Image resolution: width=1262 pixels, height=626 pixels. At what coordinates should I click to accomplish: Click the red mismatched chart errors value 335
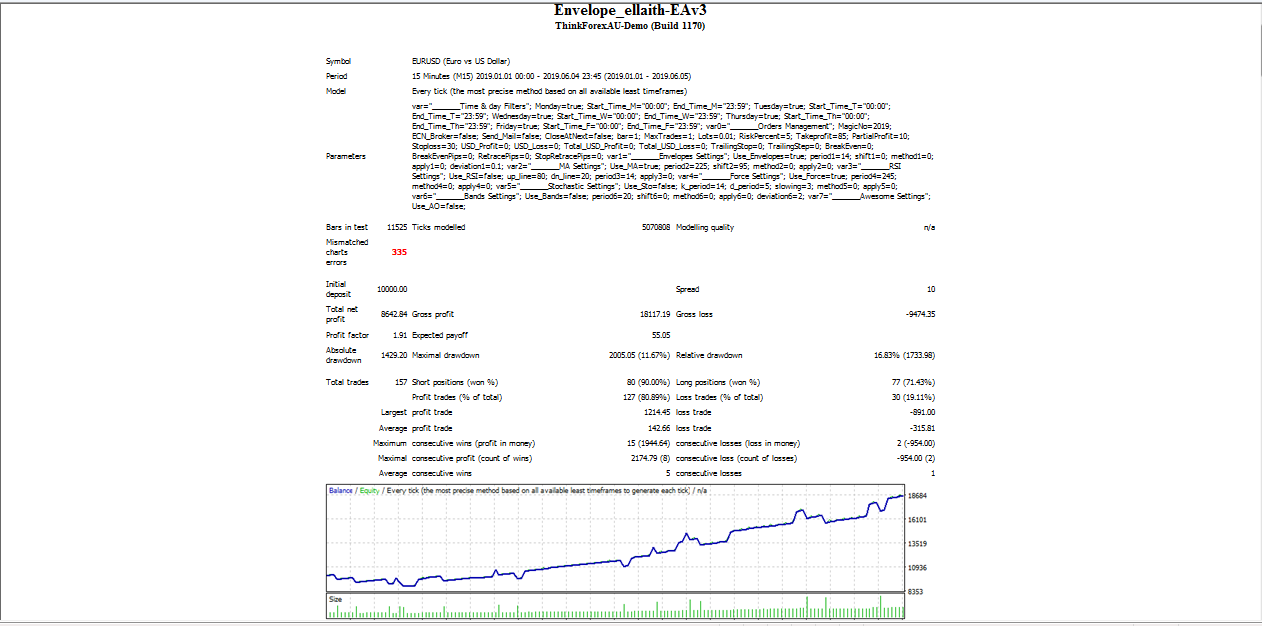point(399,252)
